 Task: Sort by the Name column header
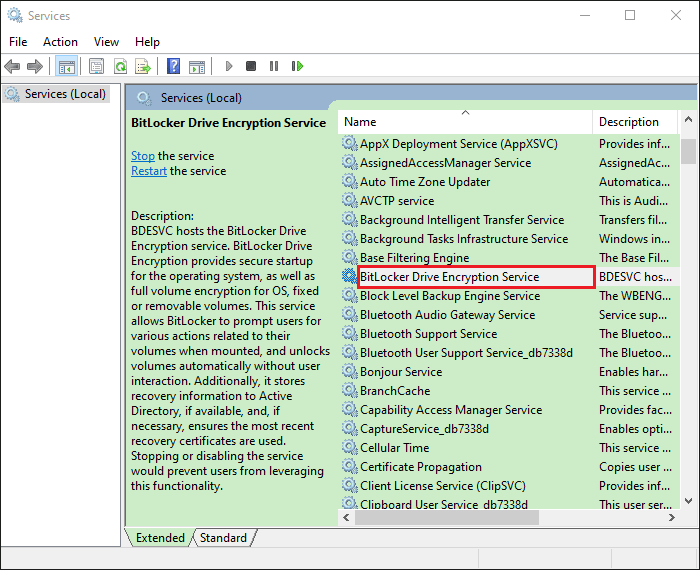tap(465, 122)
